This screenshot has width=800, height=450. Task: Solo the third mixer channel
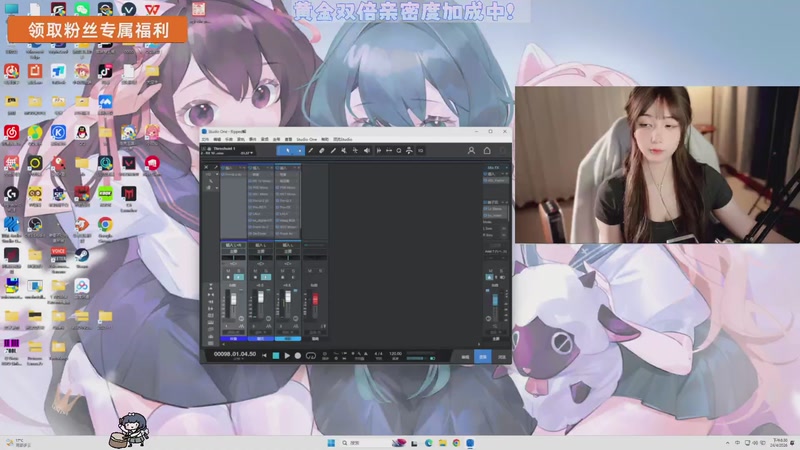(x=293, y=270)
